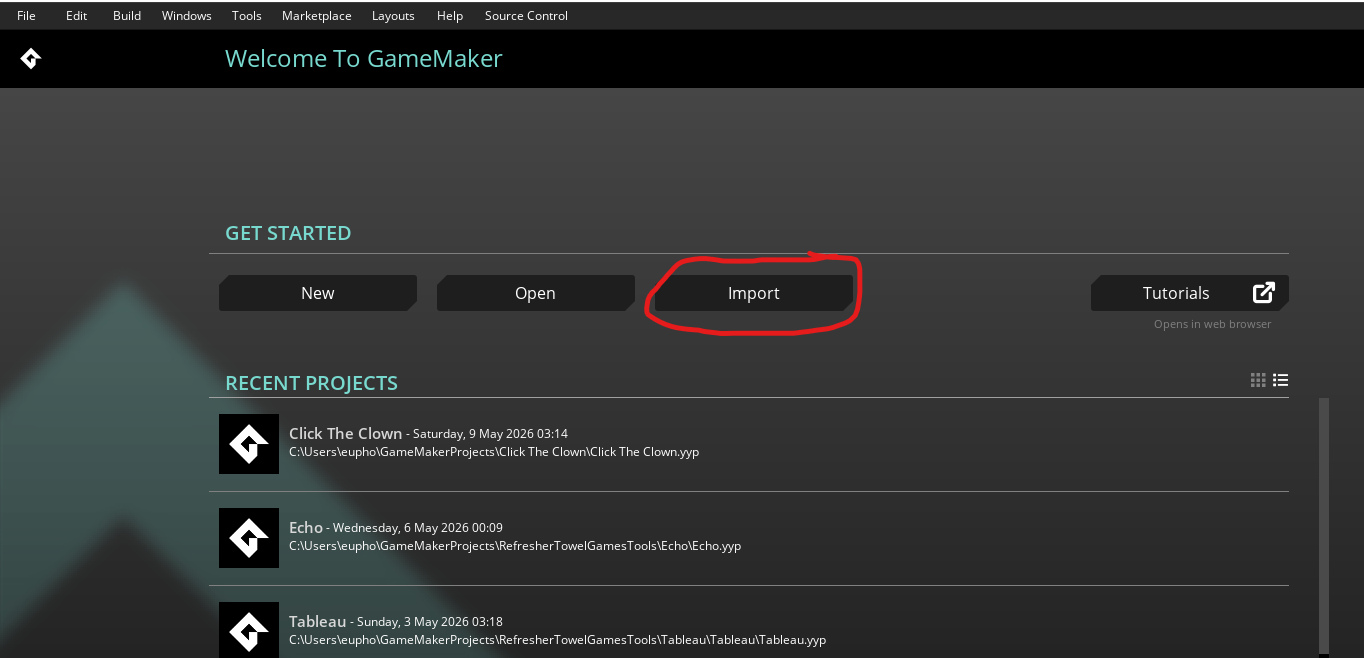Open the Windows menu

[x=187, y=16]
